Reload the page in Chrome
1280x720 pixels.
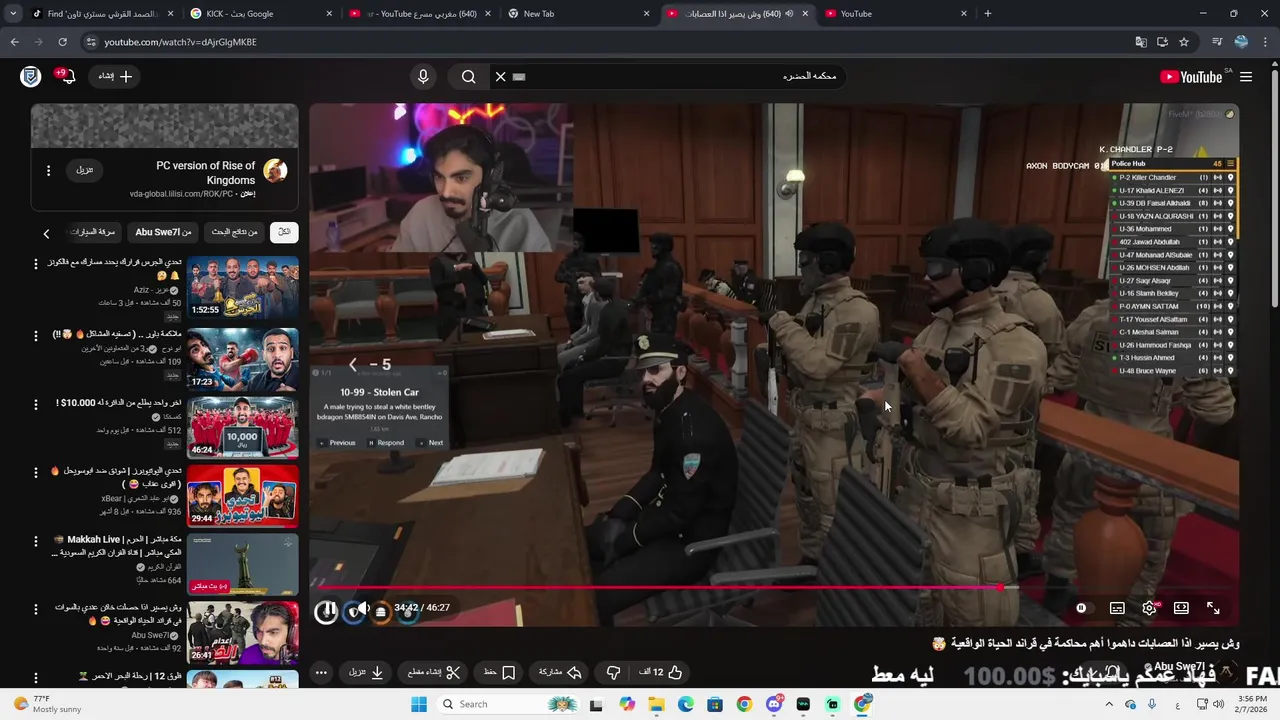click(62, 42)
